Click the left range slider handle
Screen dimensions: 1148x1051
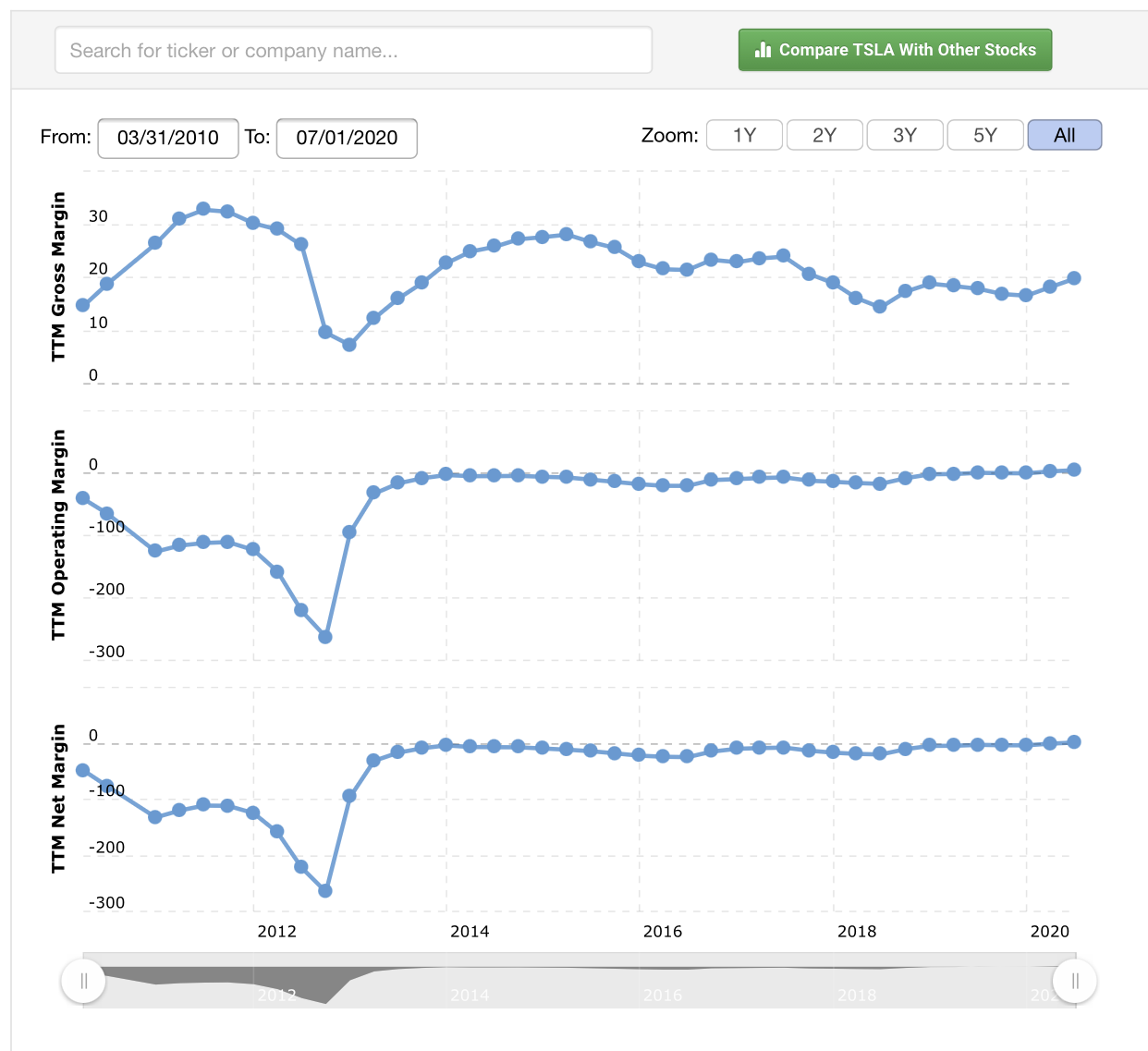point(83,981)
